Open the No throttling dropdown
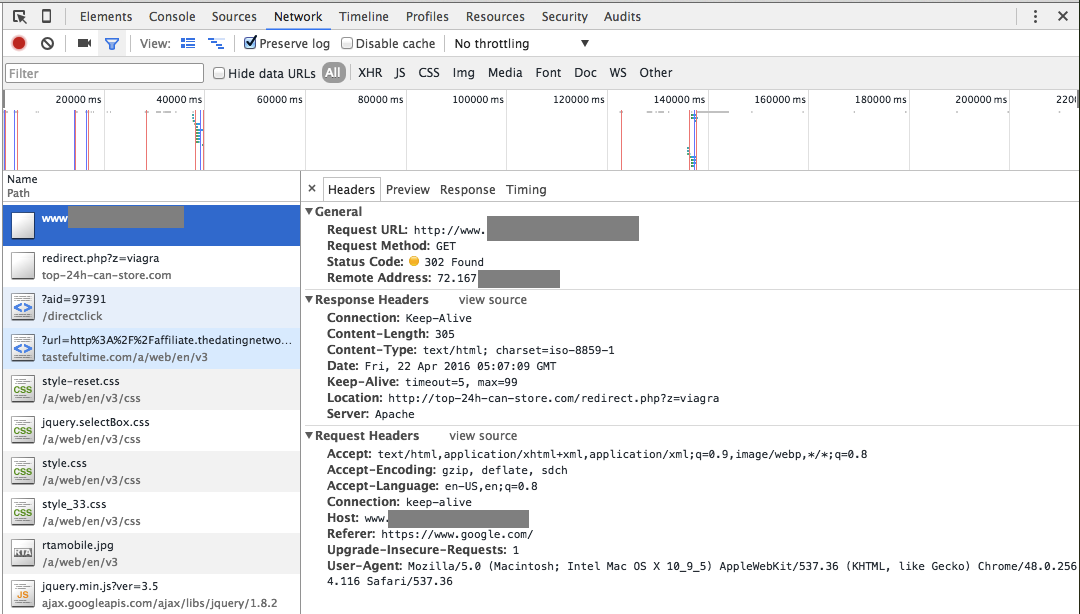The image size is (1080, 614). [520, 43]
